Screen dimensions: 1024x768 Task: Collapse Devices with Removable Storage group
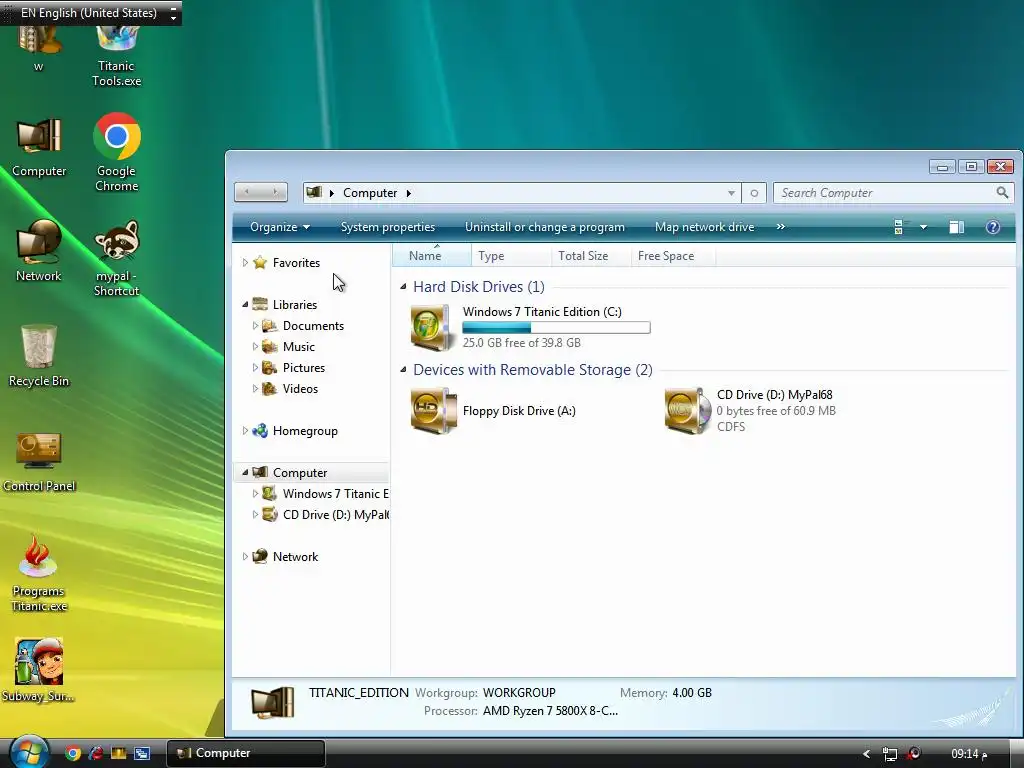(403, 370)
